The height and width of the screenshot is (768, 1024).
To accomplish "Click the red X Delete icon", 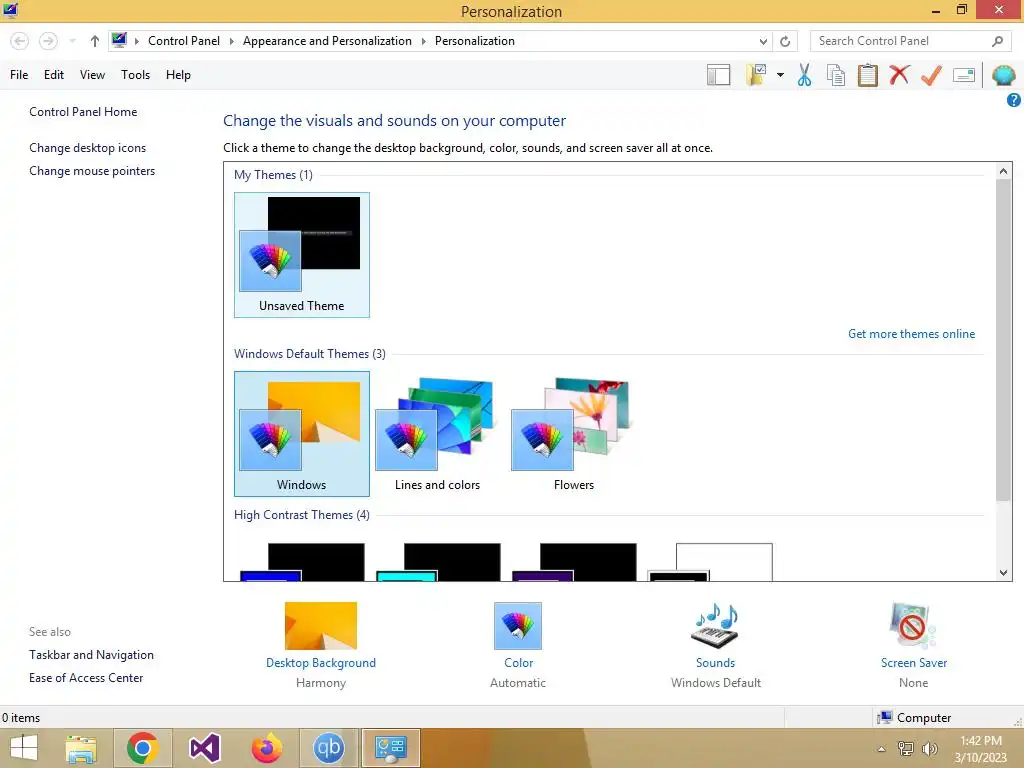I will click(x=899, y=74).
